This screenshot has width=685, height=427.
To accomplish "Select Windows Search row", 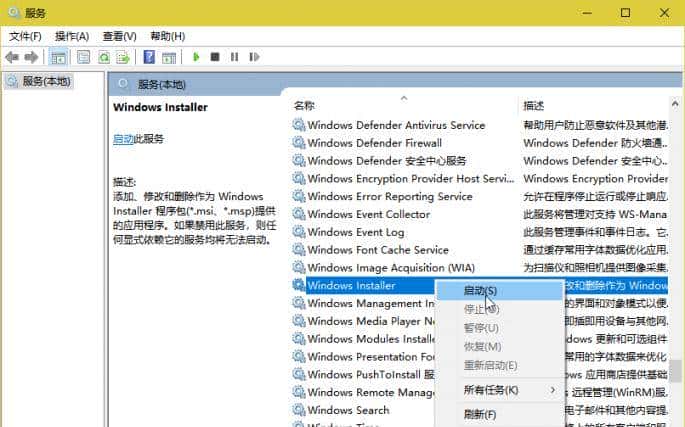I will tap(364, 410).
